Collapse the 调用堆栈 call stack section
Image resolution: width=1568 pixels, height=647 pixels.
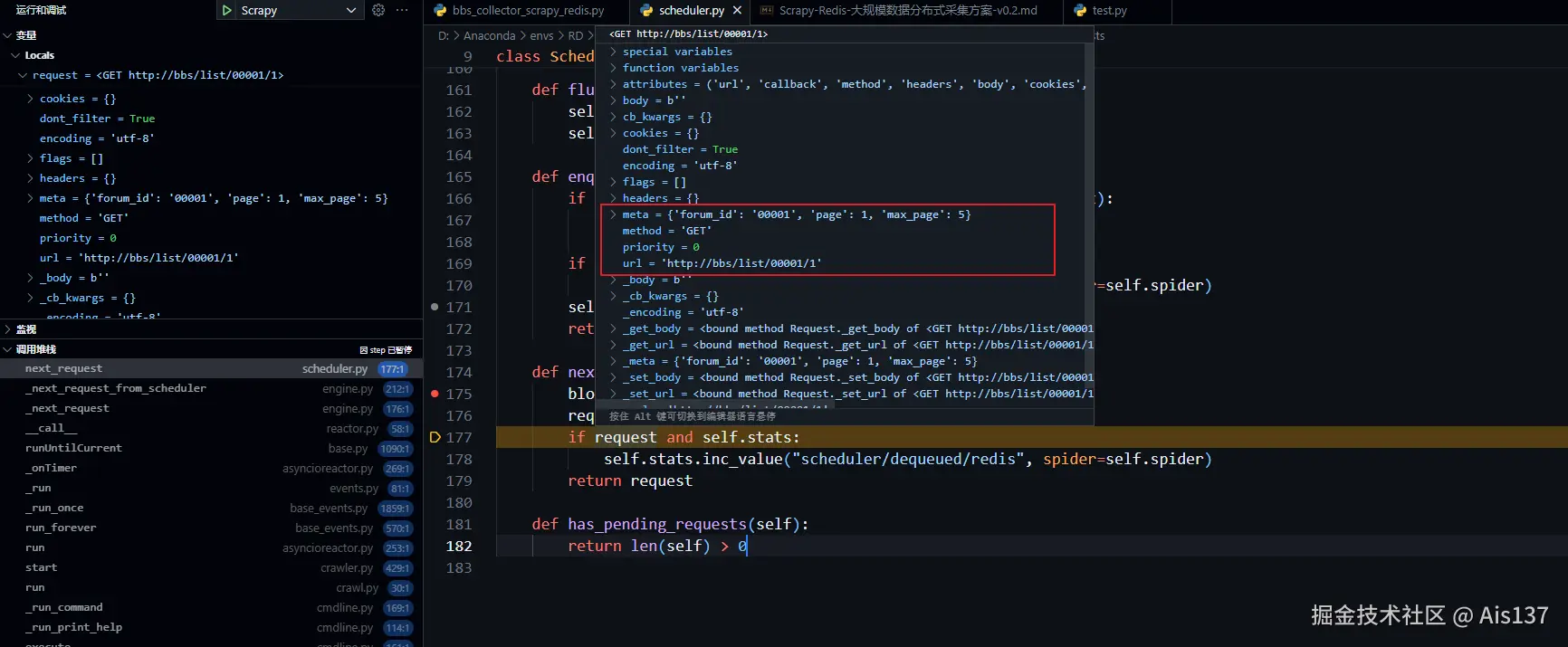click(7, 349)
